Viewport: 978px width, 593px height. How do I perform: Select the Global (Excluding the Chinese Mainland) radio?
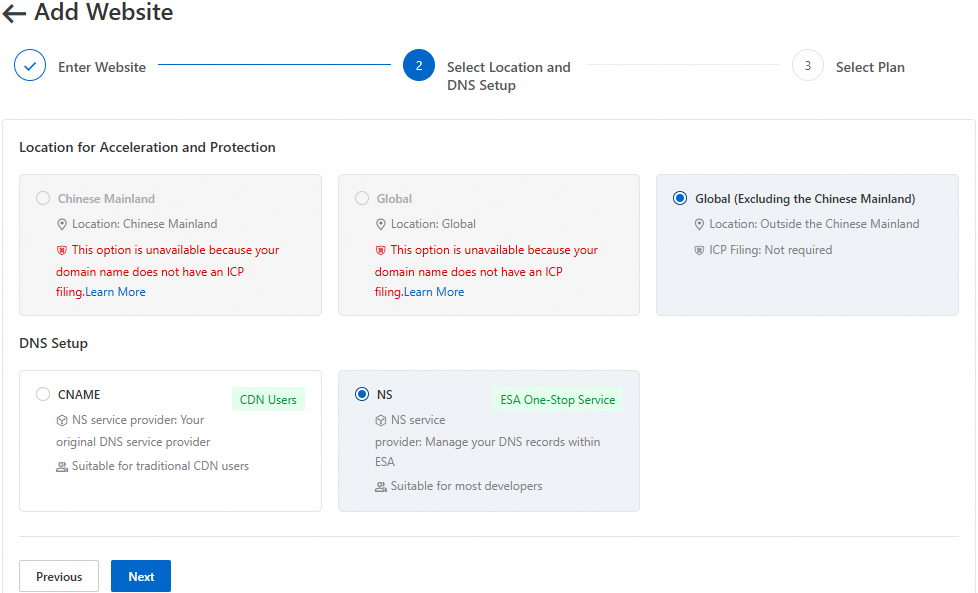pos(681,198)
